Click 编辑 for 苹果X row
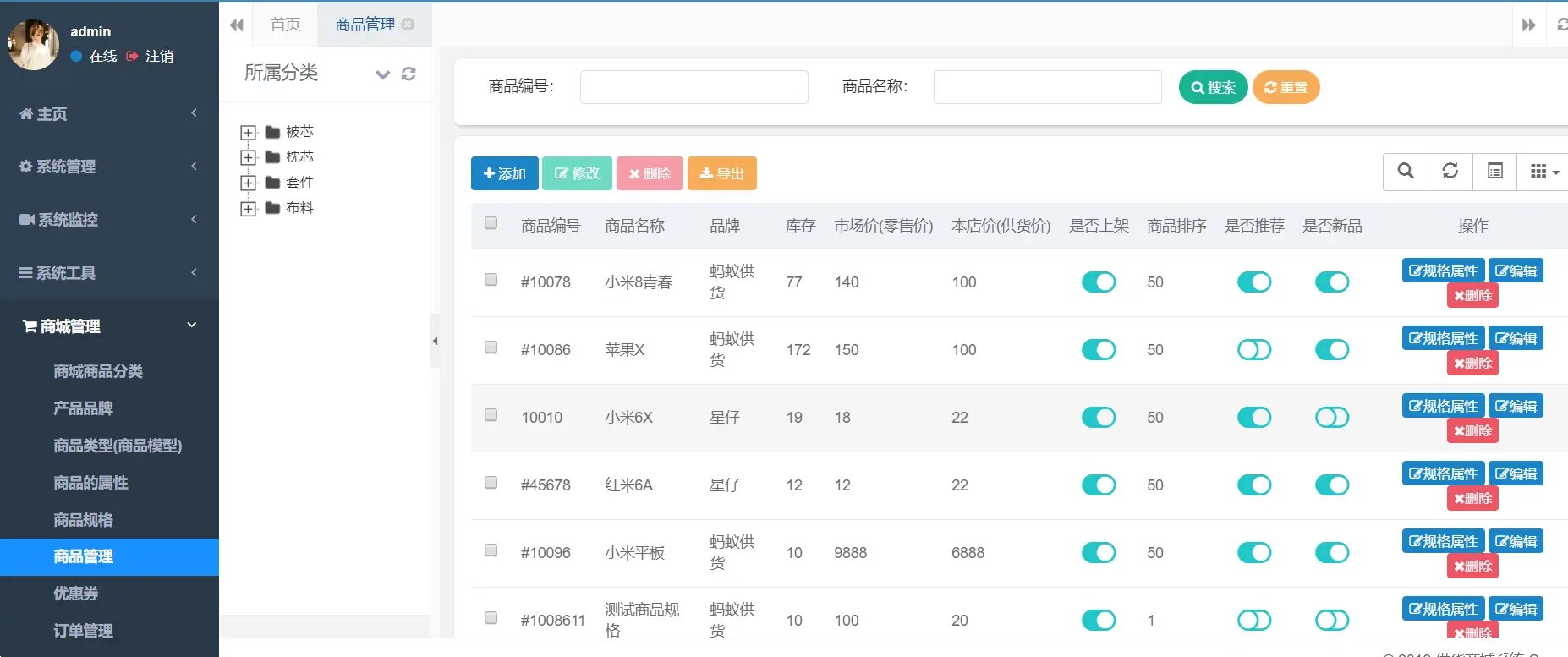1568x657 pixels. coord(1516,338)
